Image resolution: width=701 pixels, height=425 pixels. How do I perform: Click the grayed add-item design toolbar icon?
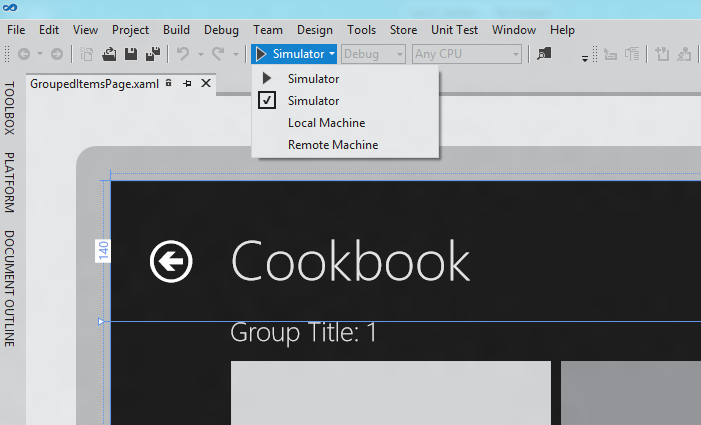tap(662, 55)
